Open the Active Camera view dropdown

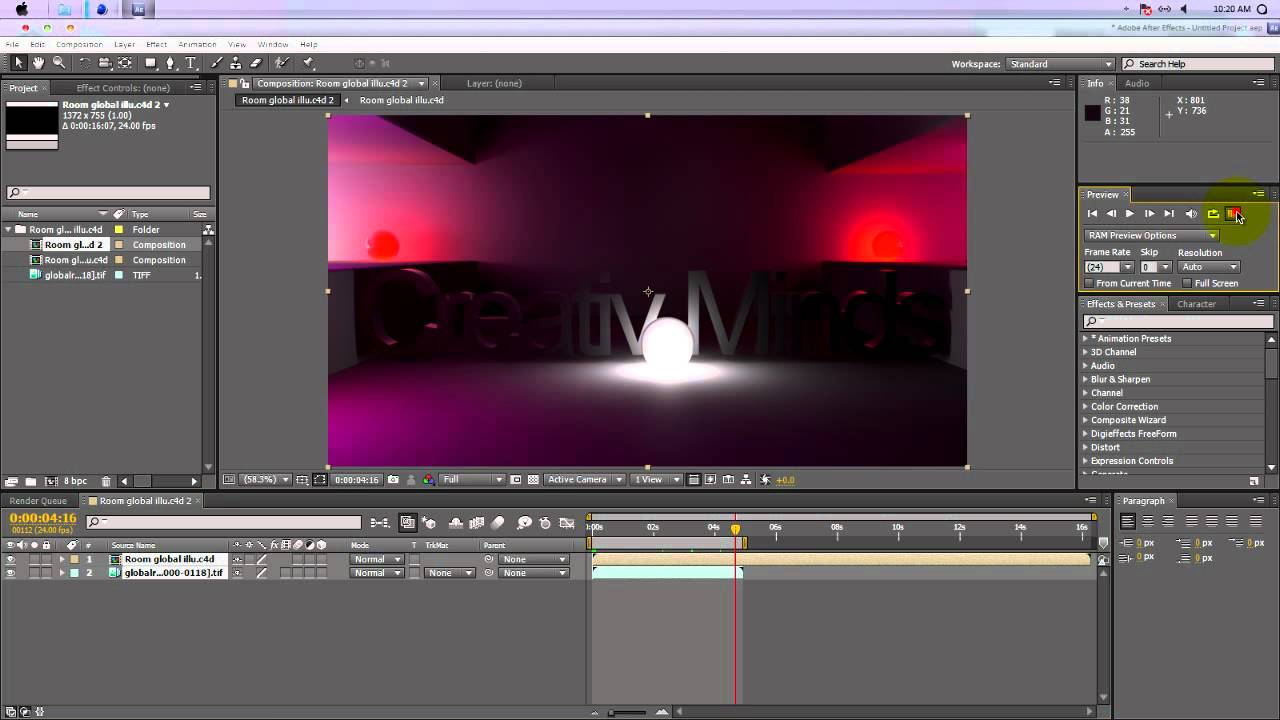[585, 480]
